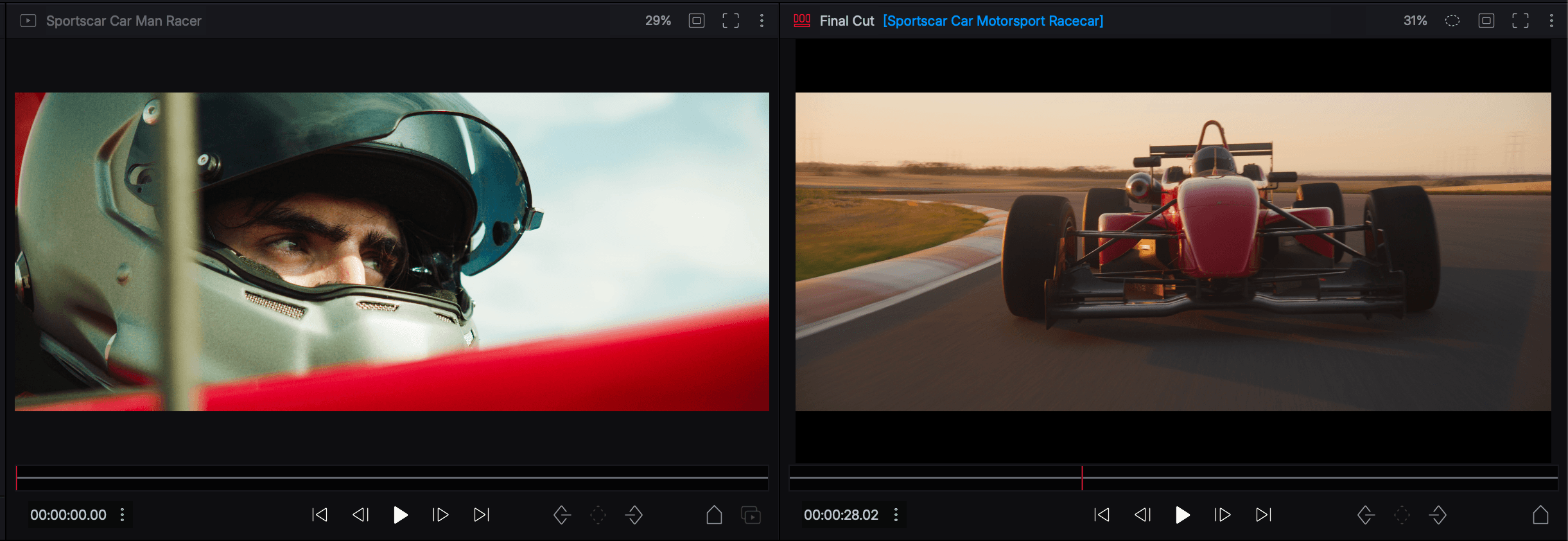Go to first frame in timeline viewer

(1102, 515)
